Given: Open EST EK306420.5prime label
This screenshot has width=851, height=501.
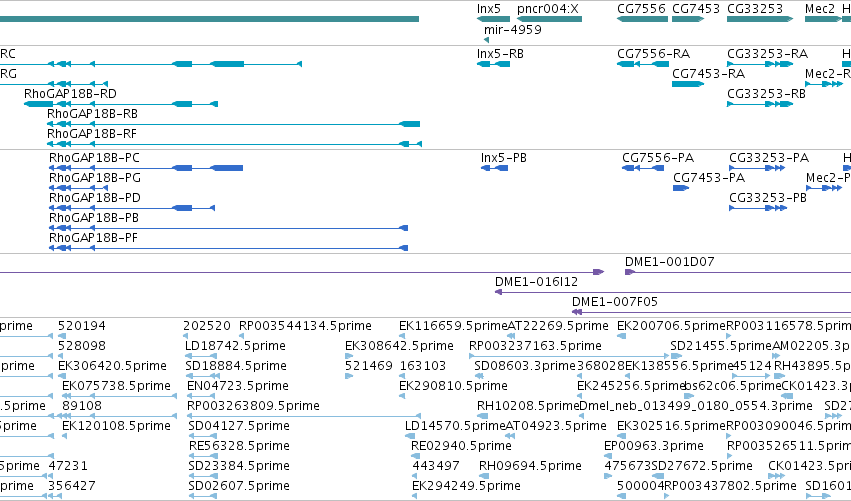Looking at the screenshot, I should 112,366.
